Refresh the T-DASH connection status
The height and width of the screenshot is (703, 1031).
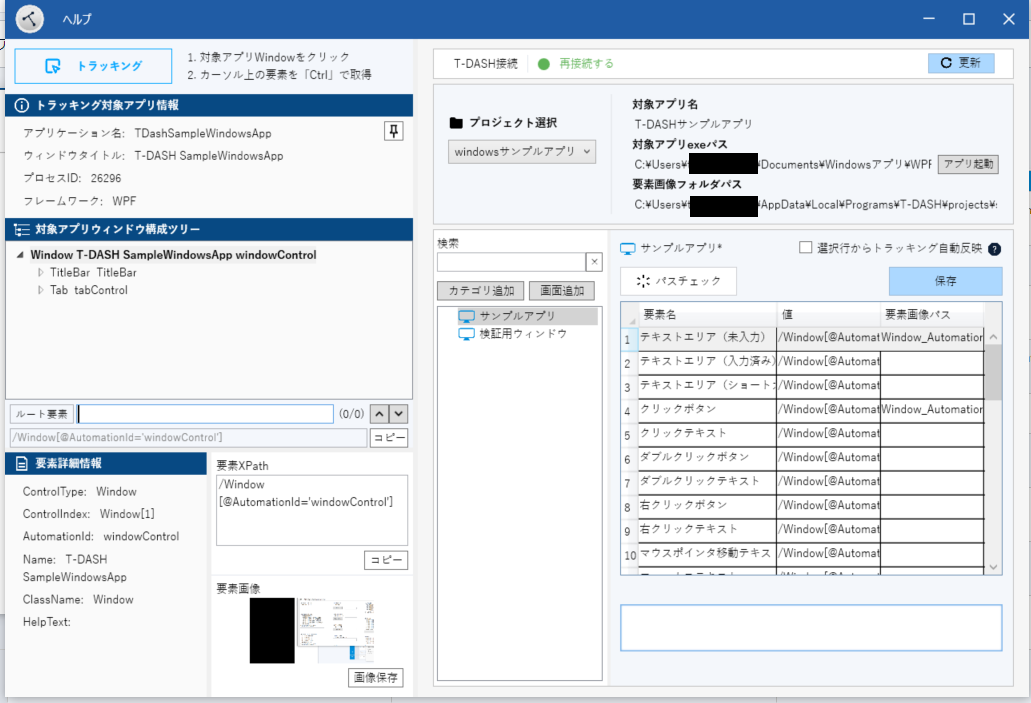point(960,63)
